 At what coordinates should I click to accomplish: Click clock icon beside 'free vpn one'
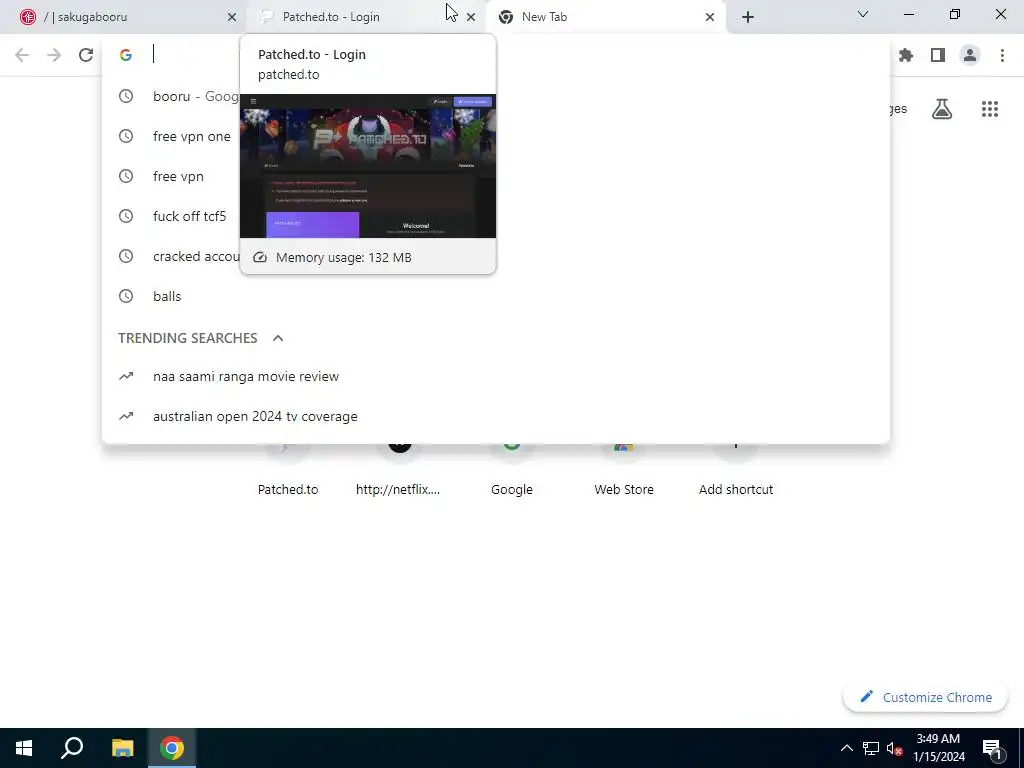(x=126, y=136)
